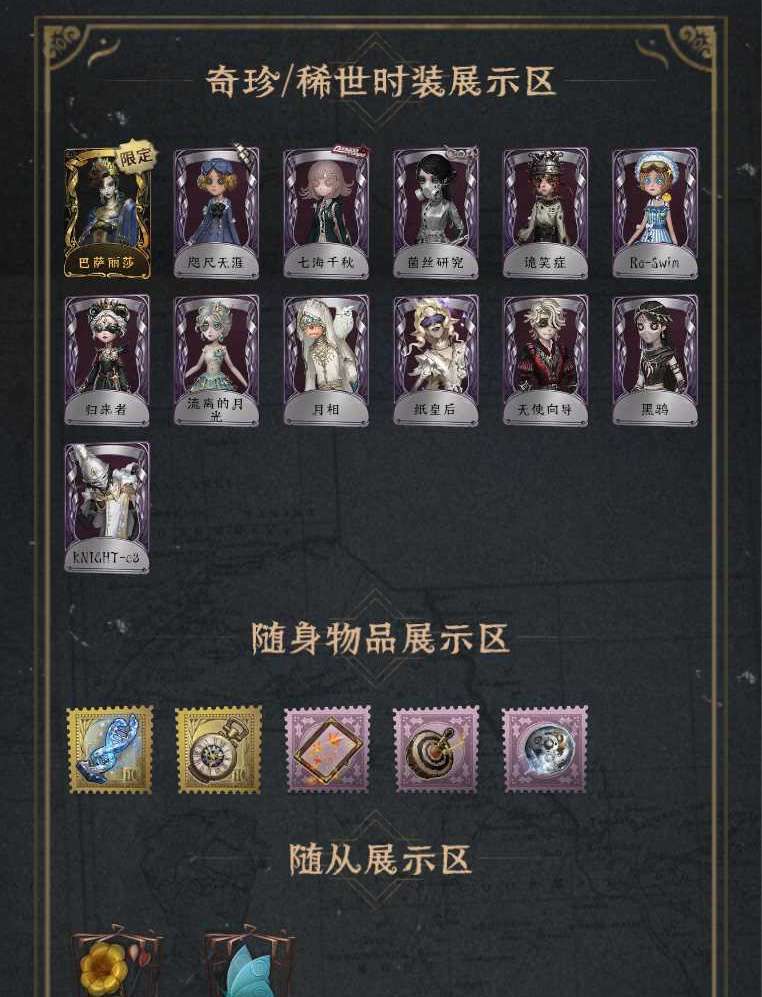Choose the Re-Swim costume card
The image size is (762, 997).
tap(655, 213)
